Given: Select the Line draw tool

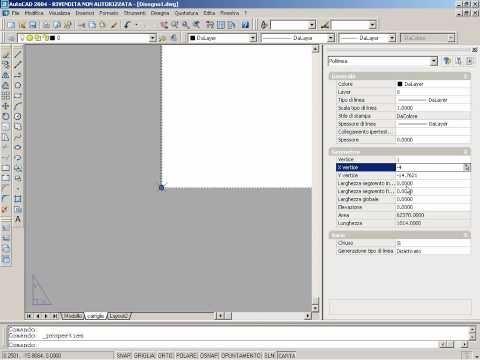Looking at the screenshot, I should 18,54.
